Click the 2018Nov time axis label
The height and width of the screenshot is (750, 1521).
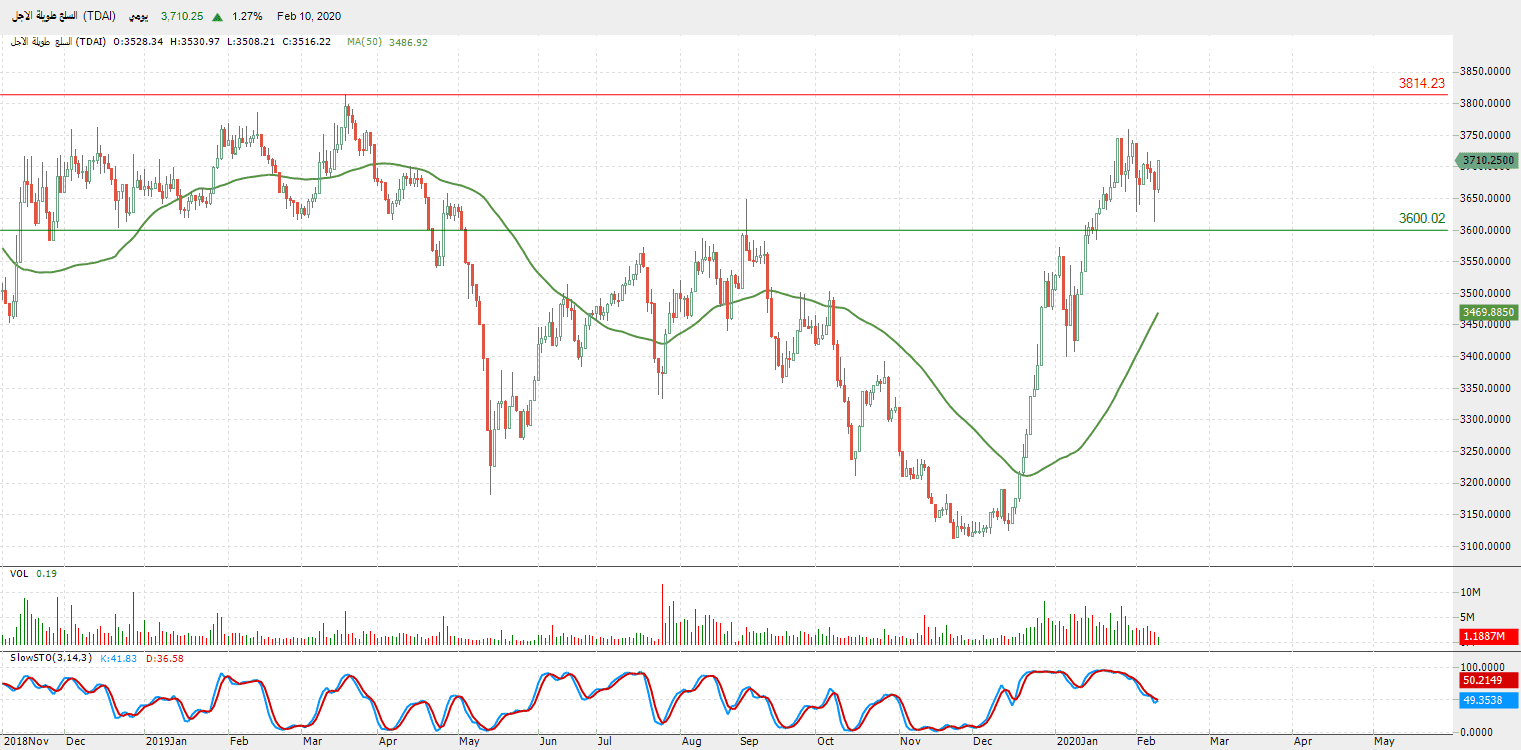25,741
